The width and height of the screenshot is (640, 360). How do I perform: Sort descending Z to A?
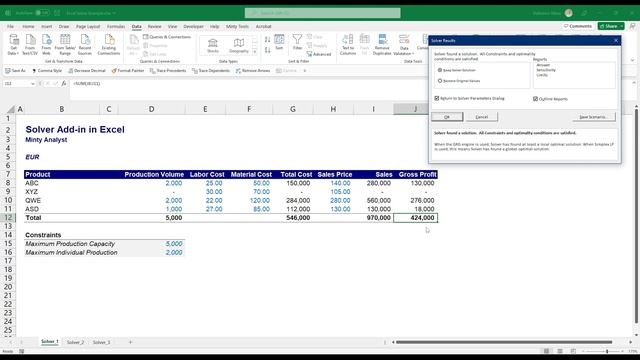tap(267, 50)
